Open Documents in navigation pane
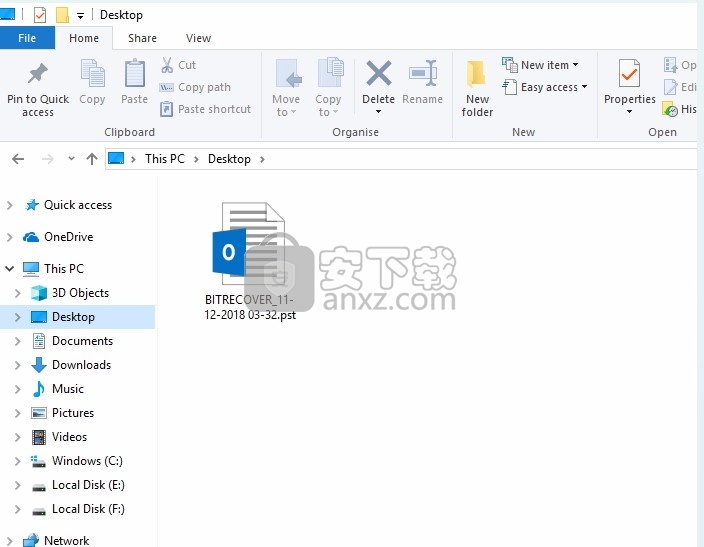Viewport: 704px width, 547px height. [82, 341]
